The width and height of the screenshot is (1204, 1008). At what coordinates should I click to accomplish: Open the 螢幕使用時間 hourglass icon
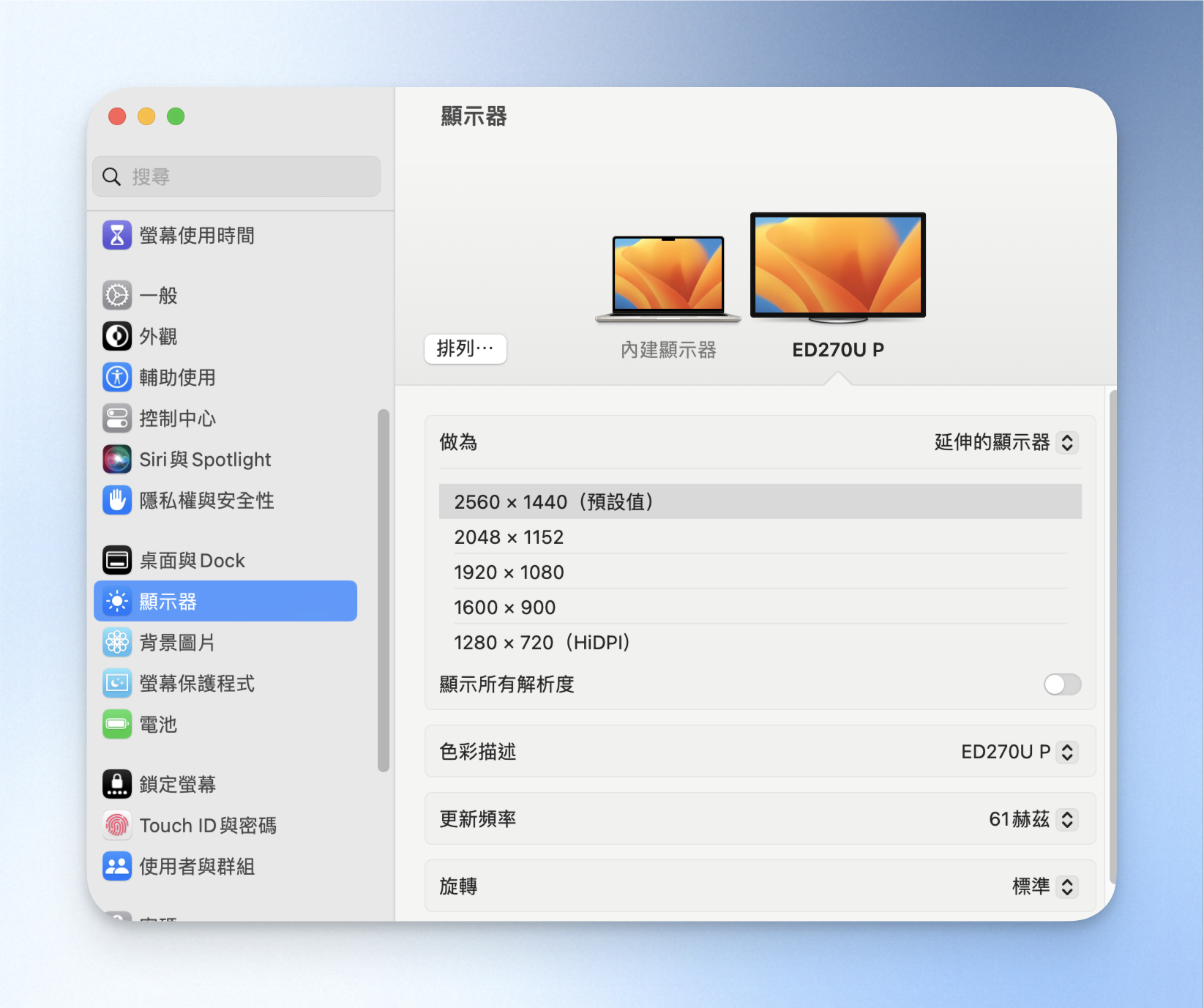tap(117, 235)
